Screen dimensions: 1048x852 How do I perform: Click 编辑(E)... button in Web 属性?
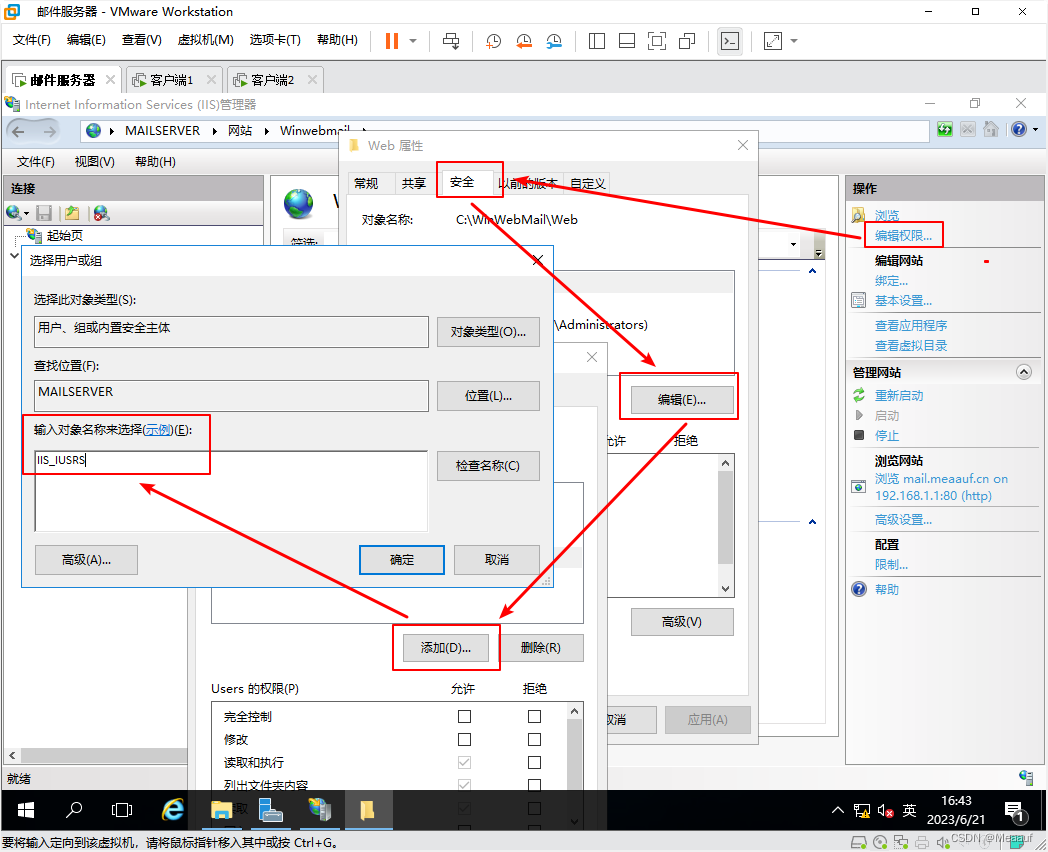682,400
